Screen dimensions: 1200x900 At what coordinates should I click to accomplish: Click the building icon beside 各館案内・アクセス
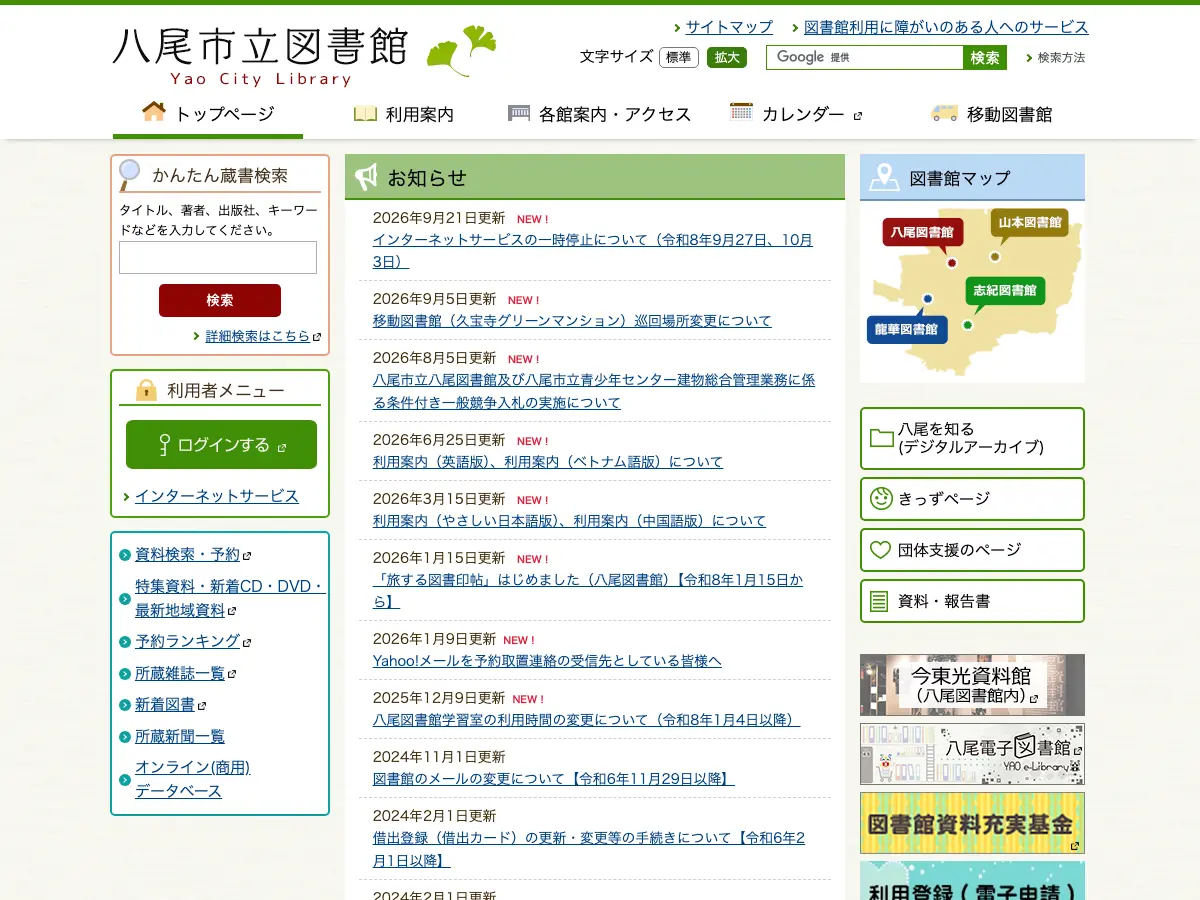click(519, 113)
